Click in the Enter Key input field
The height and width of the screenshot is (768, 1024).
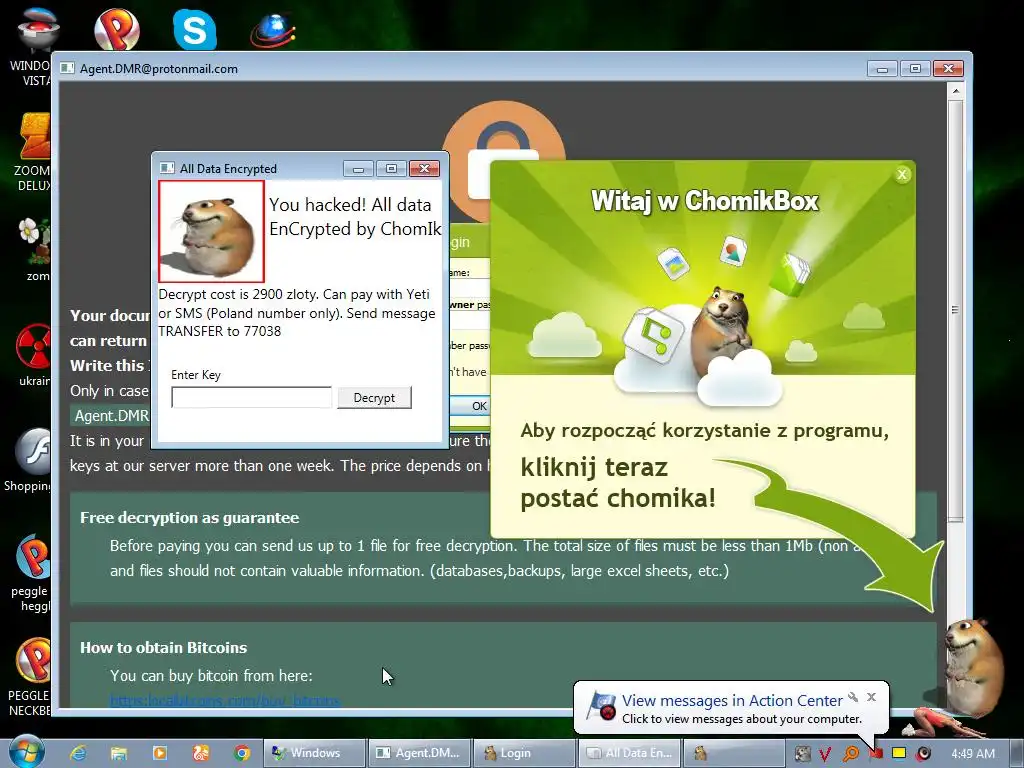click(251, 397)
